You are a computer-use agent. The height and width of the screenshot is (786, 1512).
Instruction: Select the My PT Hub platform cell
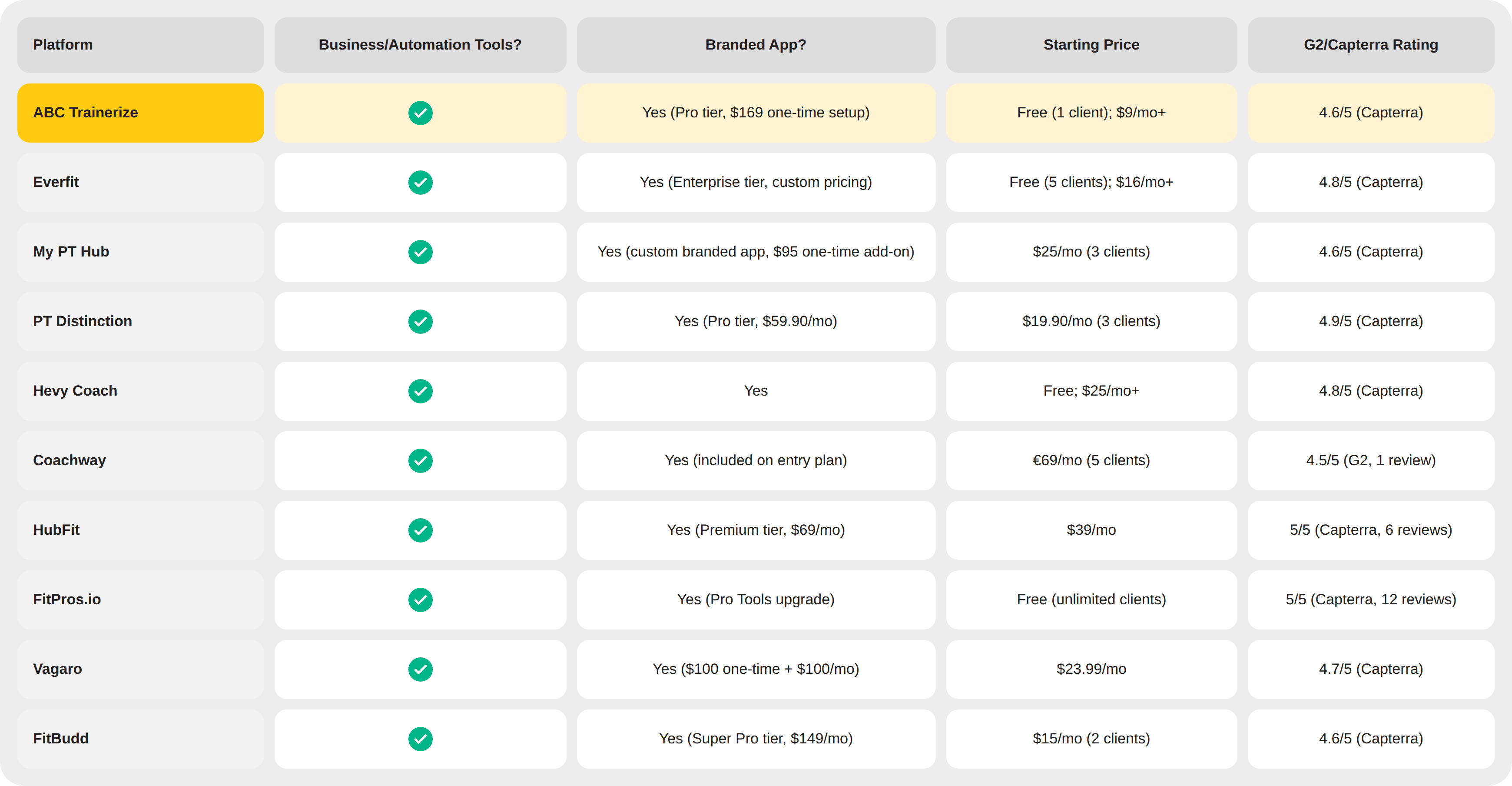pos(140,252)
